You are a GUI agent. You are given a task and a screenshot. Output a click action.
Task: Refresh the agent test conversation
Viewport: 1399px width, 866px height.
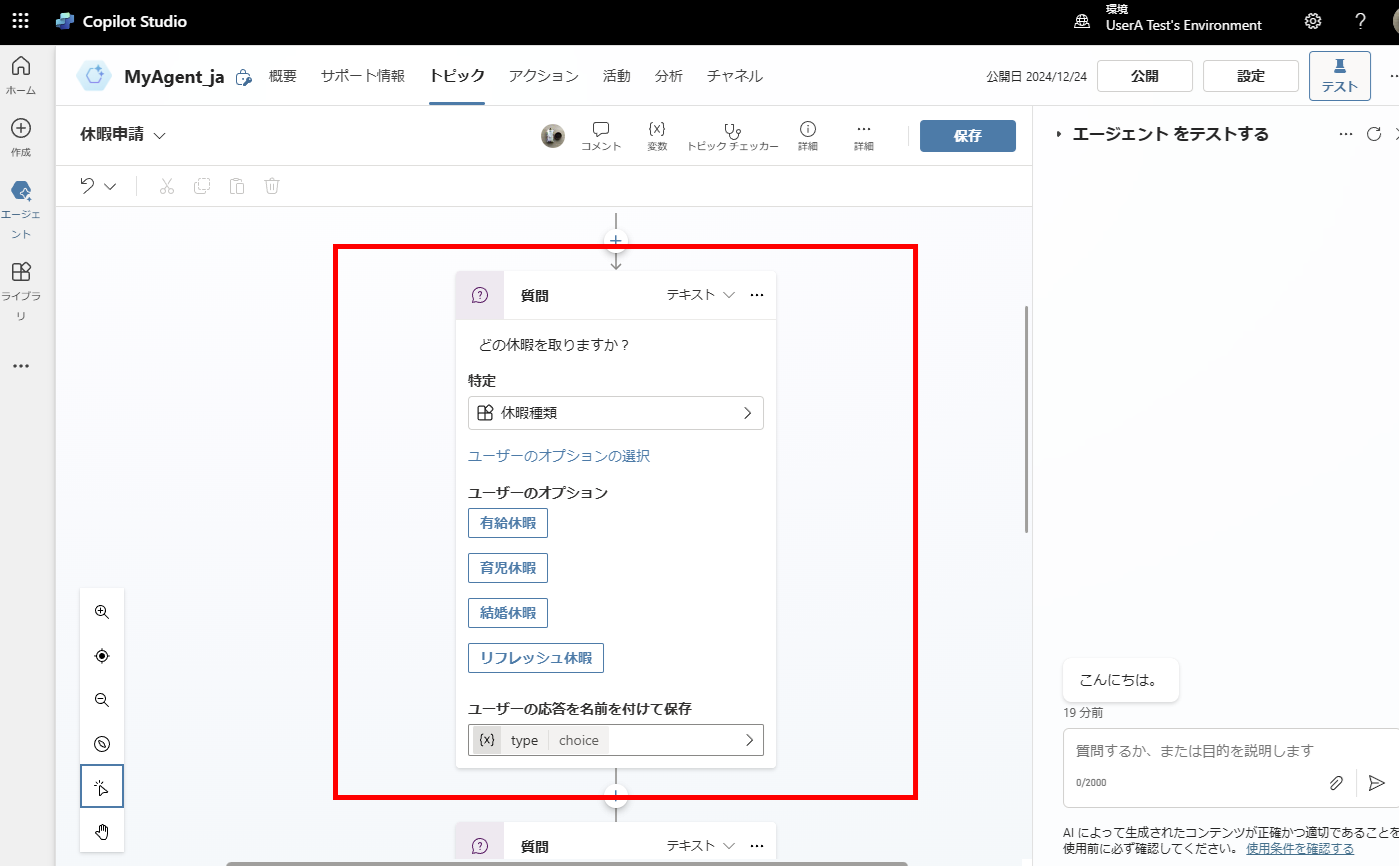(1374, 133)
